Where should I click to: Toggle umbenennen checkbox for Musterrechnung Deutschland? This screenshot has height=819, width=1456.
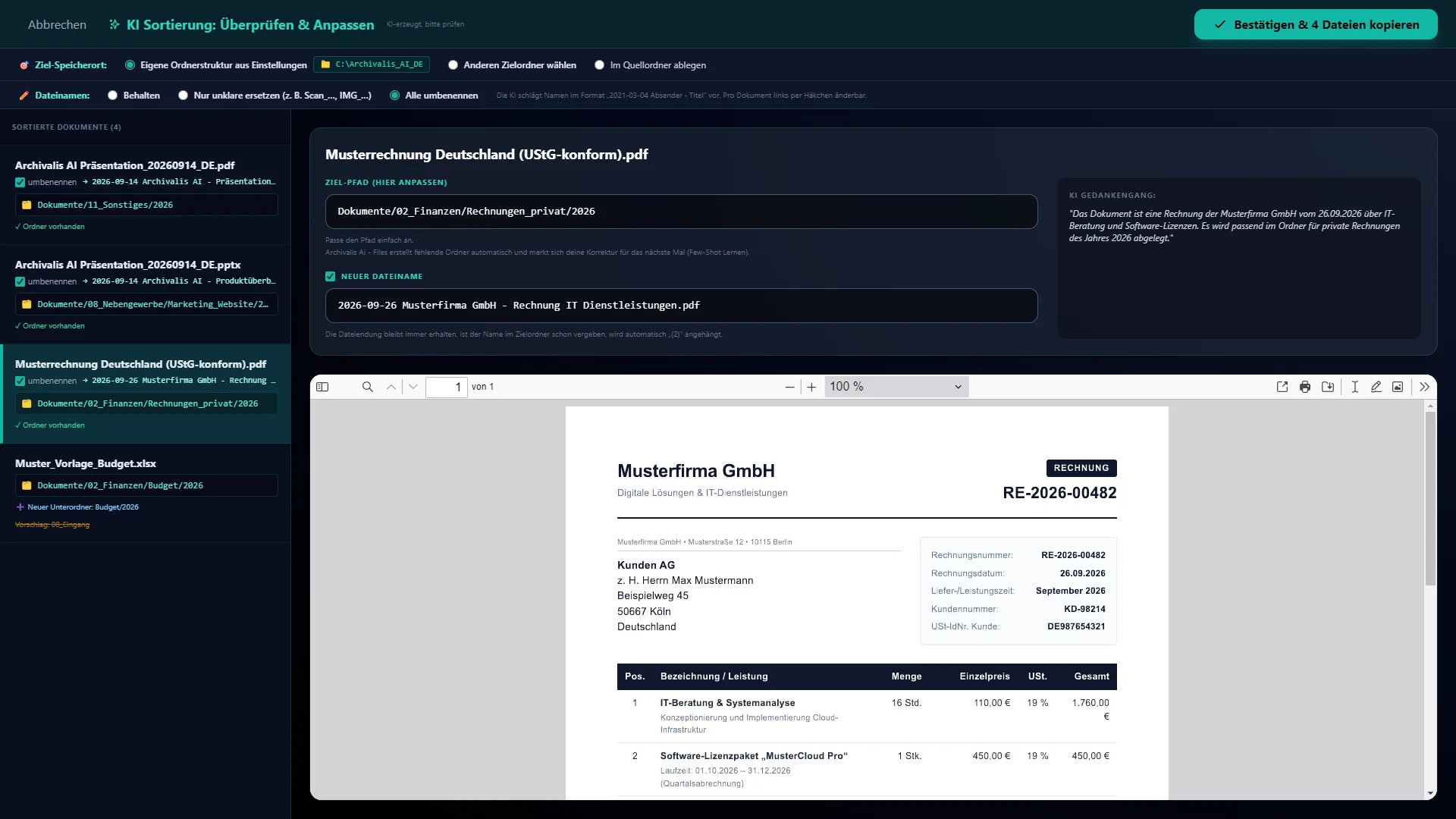[20, 381]
